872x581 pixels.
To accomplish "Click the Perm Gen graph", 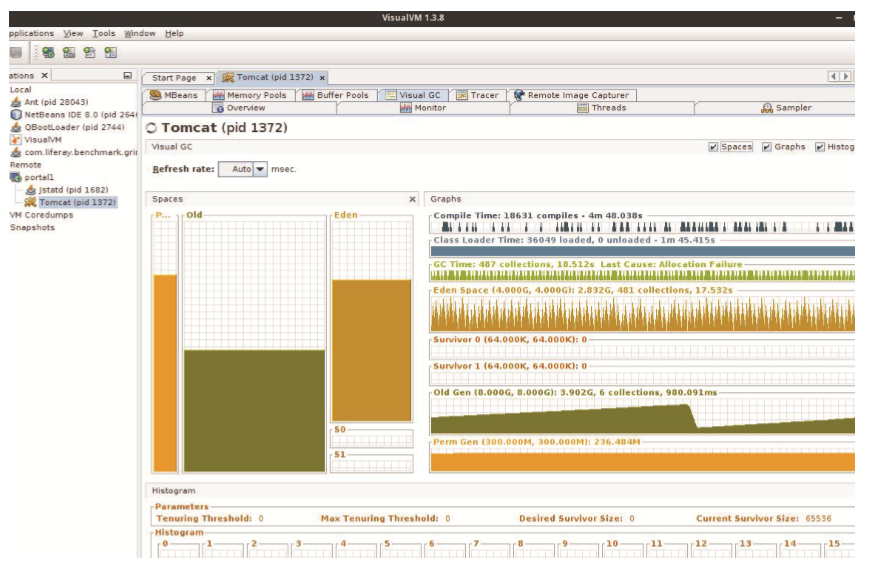I will [x=642, y=461].
